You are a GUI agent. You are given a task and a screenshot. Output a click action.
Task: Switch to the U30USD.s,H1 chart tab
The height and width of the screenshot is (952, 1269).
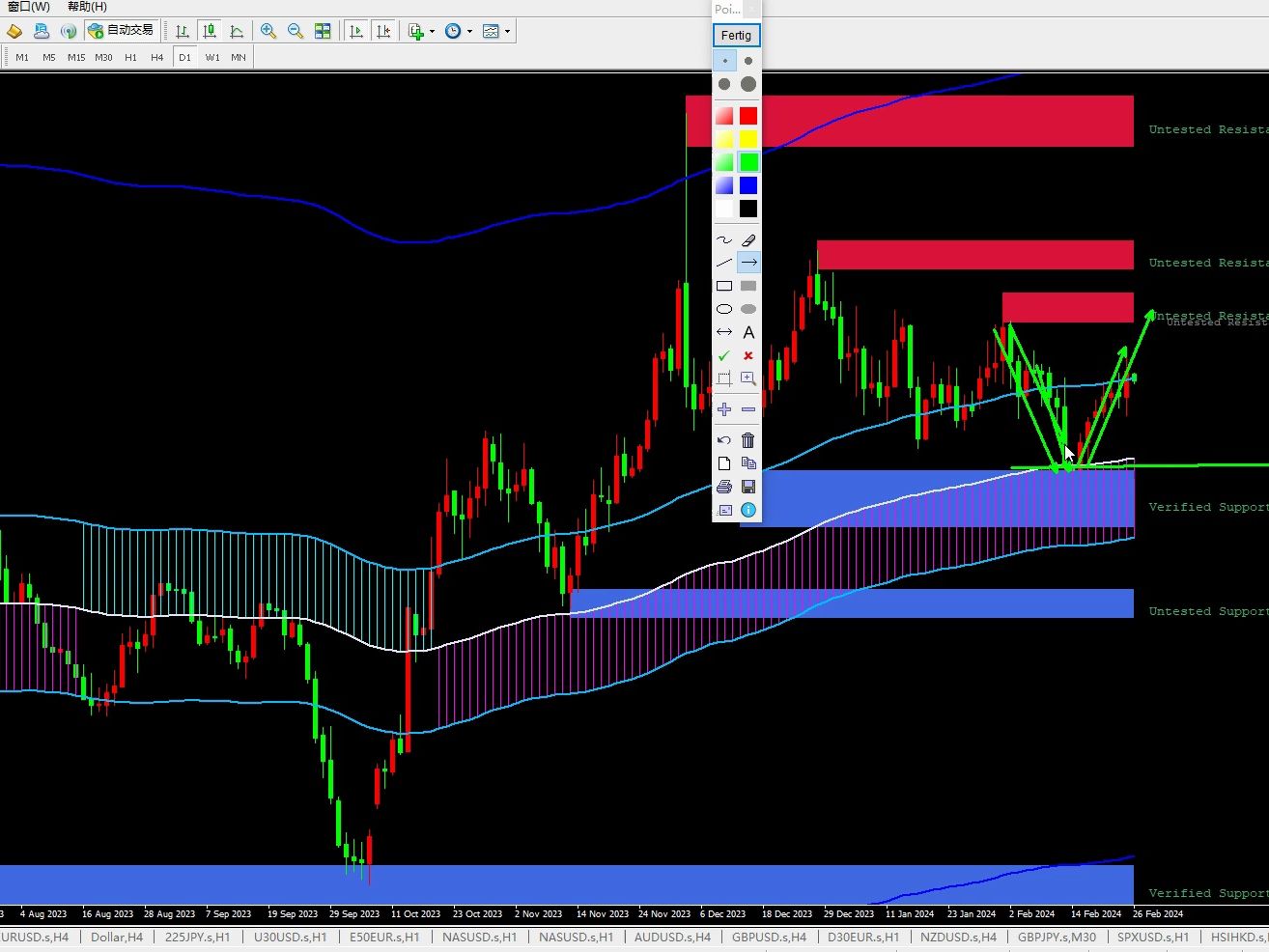tap(291, 937)
